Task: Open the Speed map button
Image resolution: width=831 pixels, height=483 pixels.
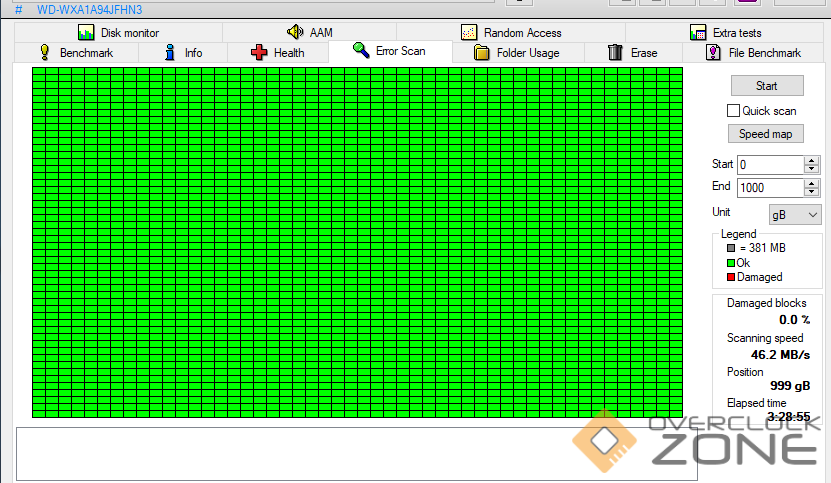Action: pyautogui.click(x=766, y=134)
